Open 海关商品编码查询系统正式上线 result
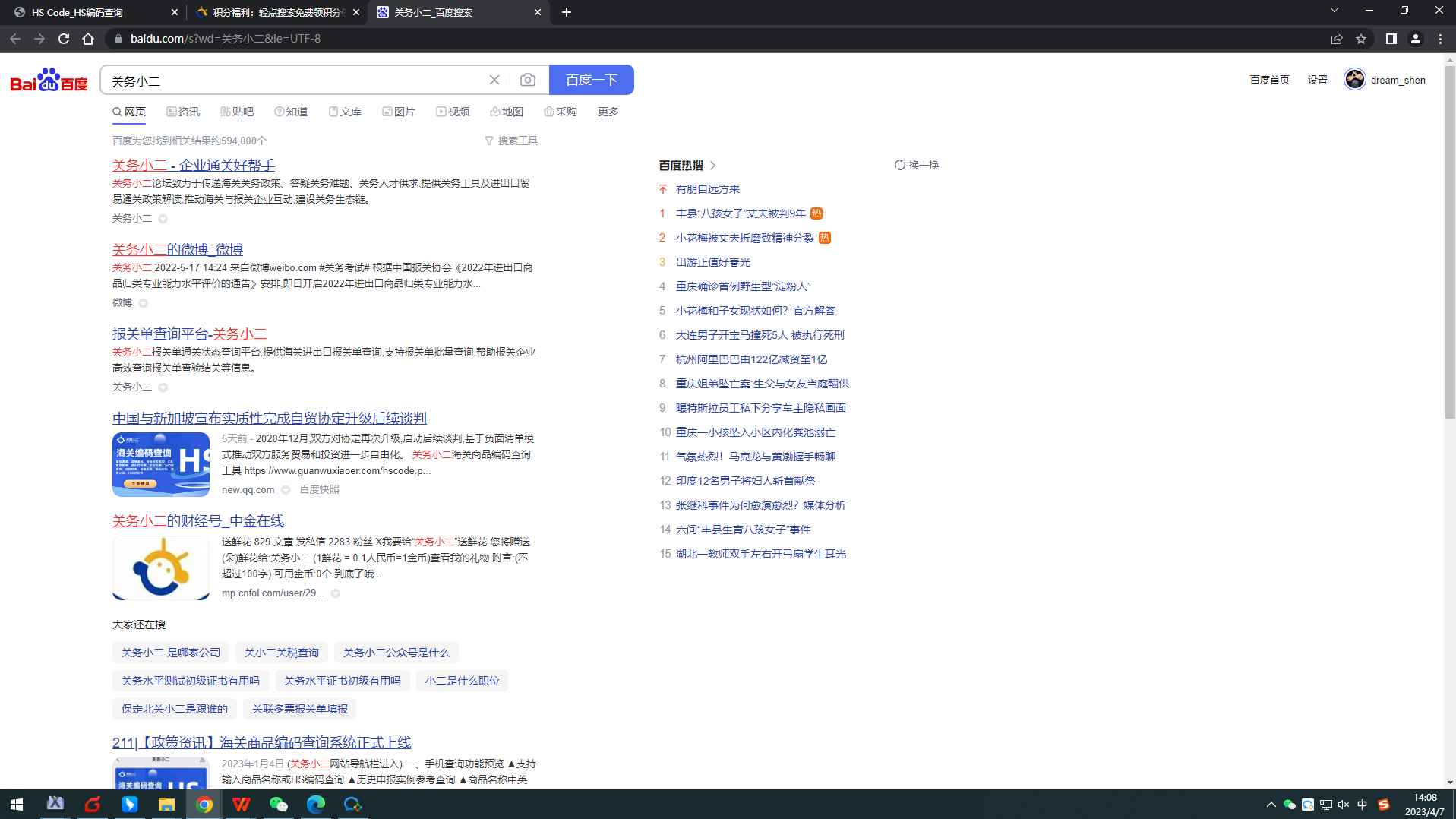This screenshot has height=819, width=1456. coord(262,742)
